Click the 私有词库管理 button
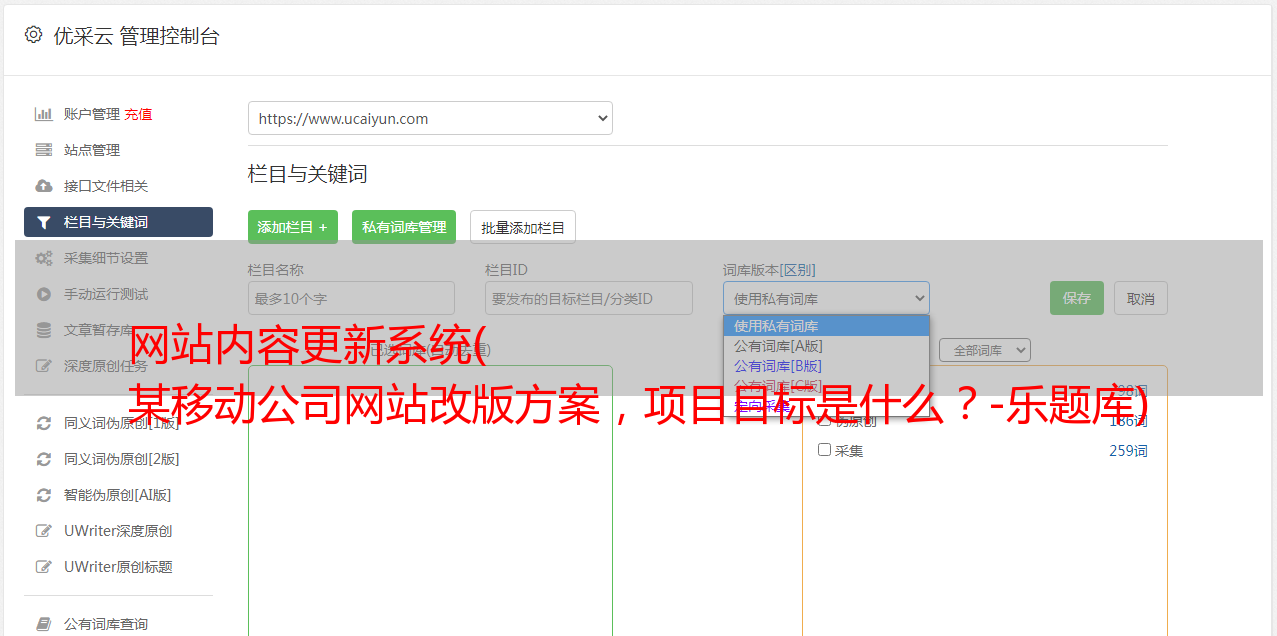The width and height of the screenshot is (1277, 636). pyautogui.click(x=404, y=227)
